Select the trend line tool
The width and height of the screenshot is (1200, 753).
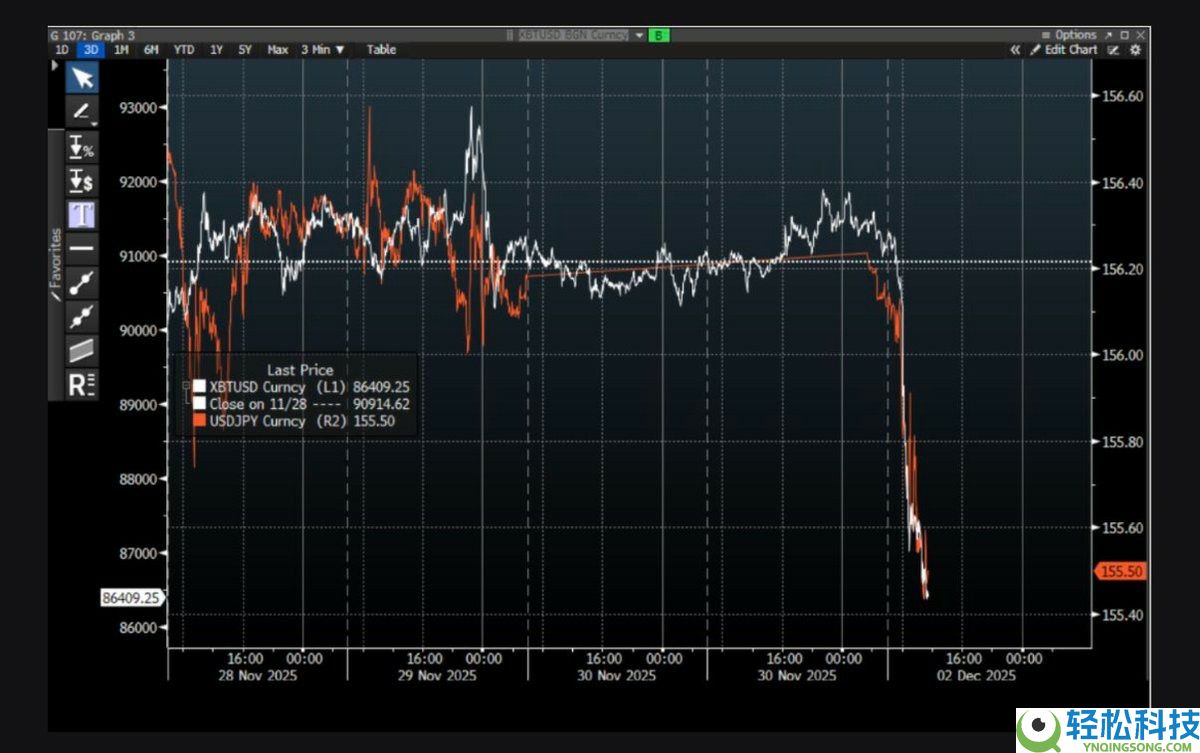tap(81, 282)
